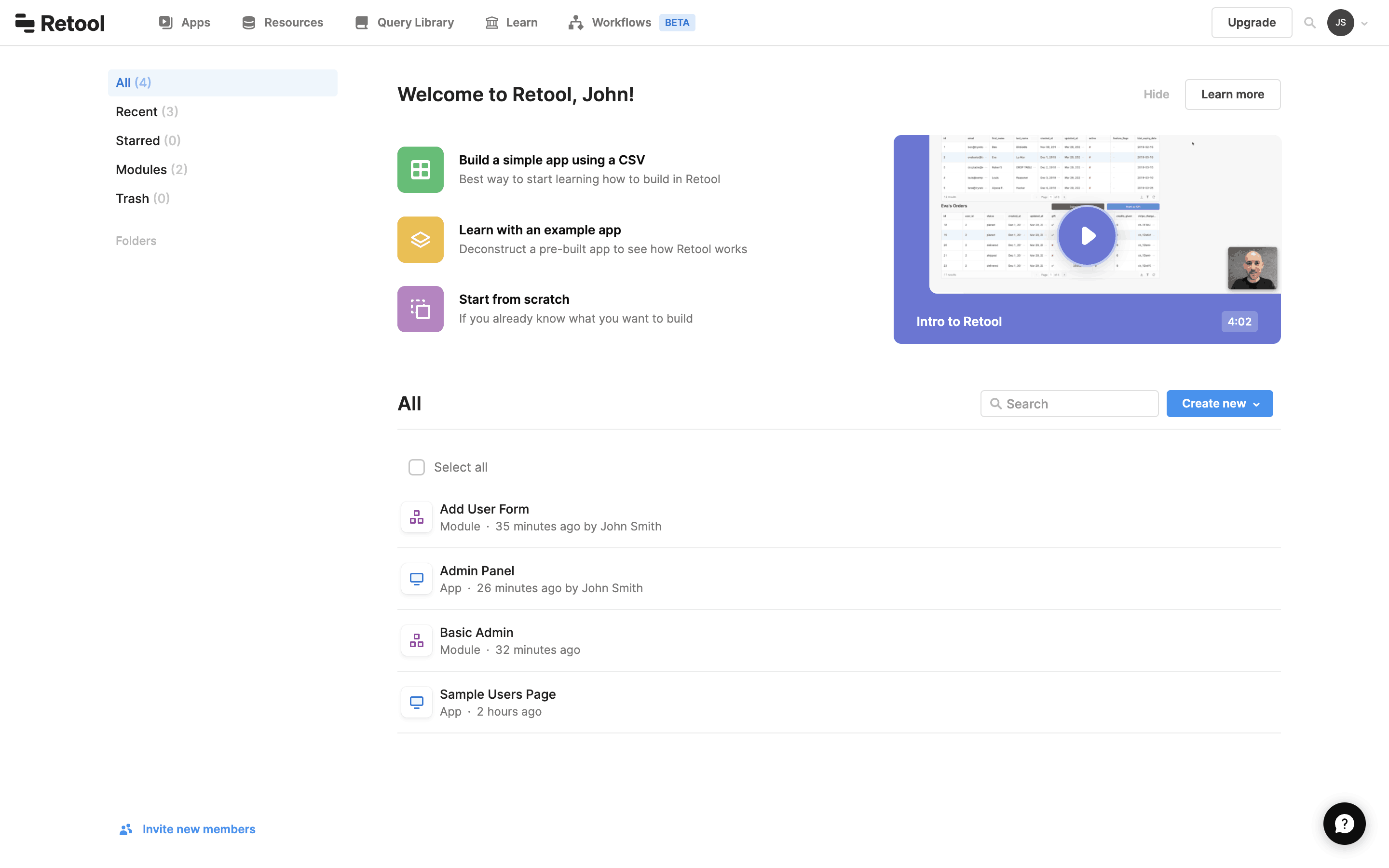Viewport: 1389px width, 868px height.
Task: Expand the Create new dropdown
Action: click(x=1219, y=404)
